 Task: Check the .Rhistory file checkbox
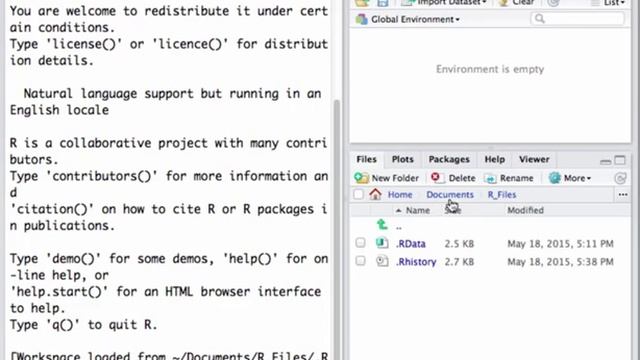360,261
